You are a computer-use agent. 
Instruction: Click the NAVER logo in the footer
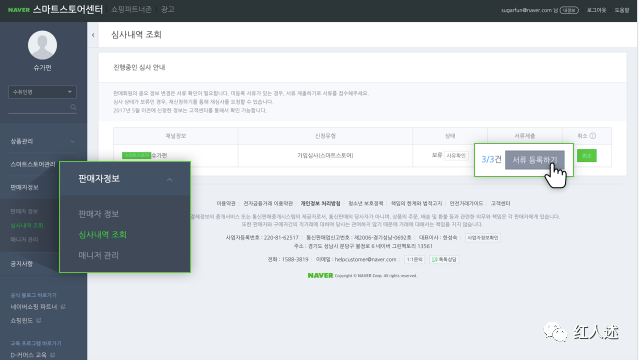click(320, 276)
